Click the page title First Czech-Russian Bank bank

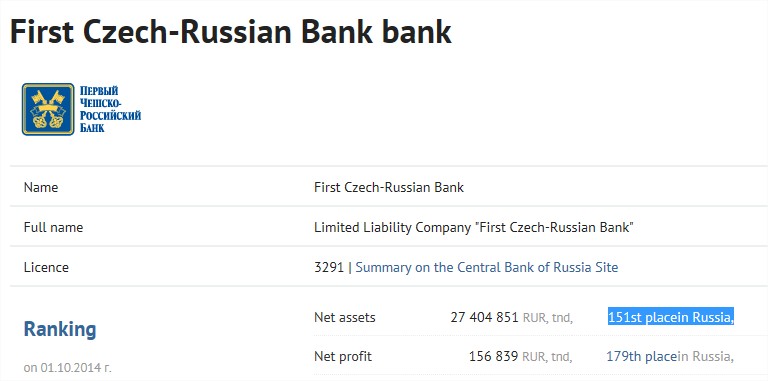[231, 32]
